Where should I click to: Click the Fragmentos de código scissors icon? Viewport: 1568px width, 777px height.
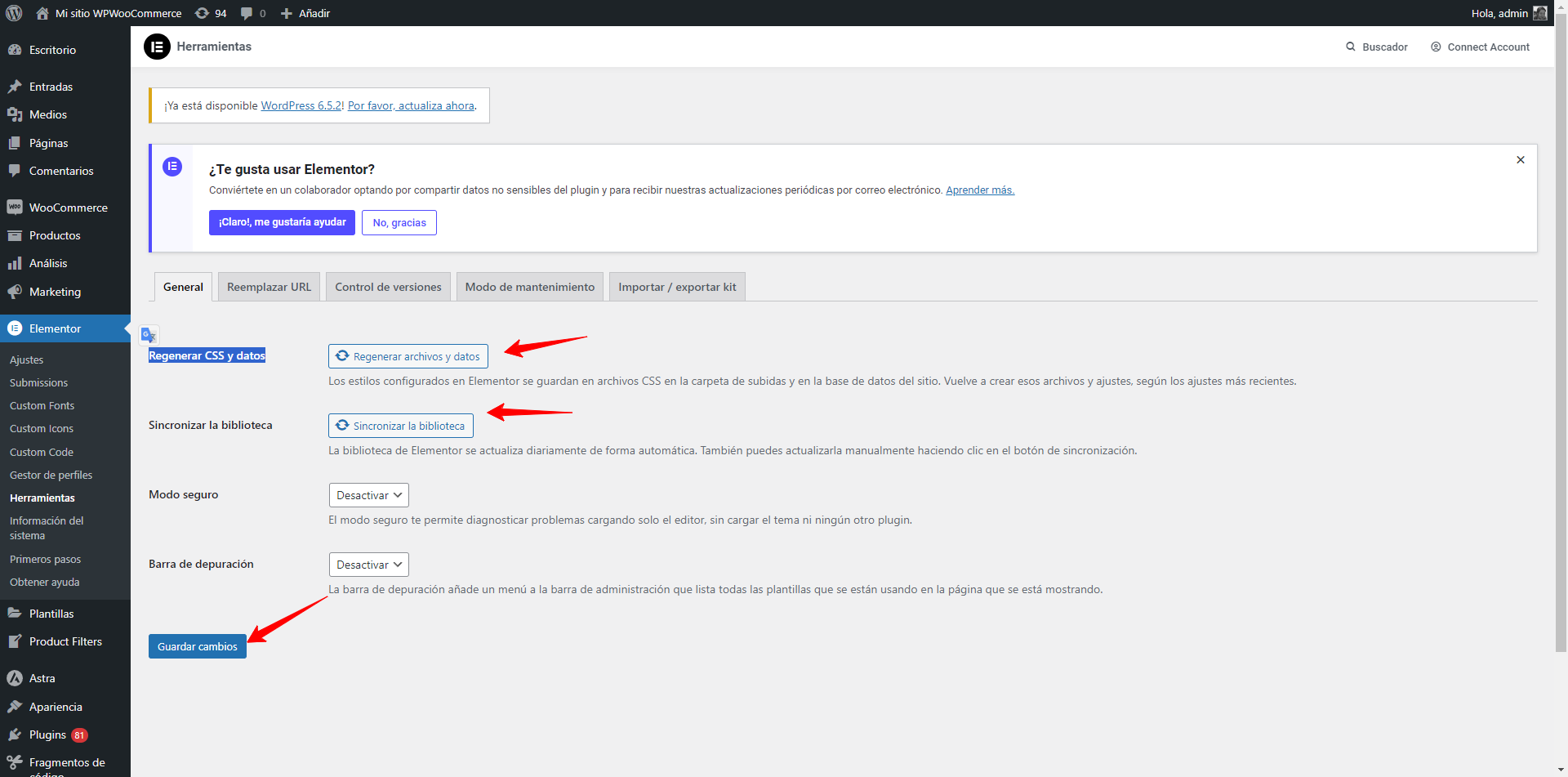(15, 762)
